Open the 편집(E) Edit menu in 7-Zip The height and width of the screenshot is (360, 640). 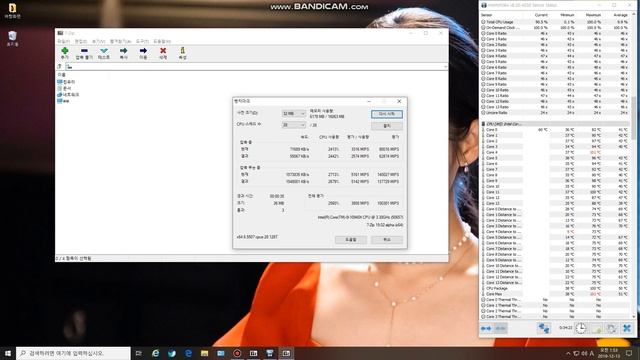pos(81,41)
